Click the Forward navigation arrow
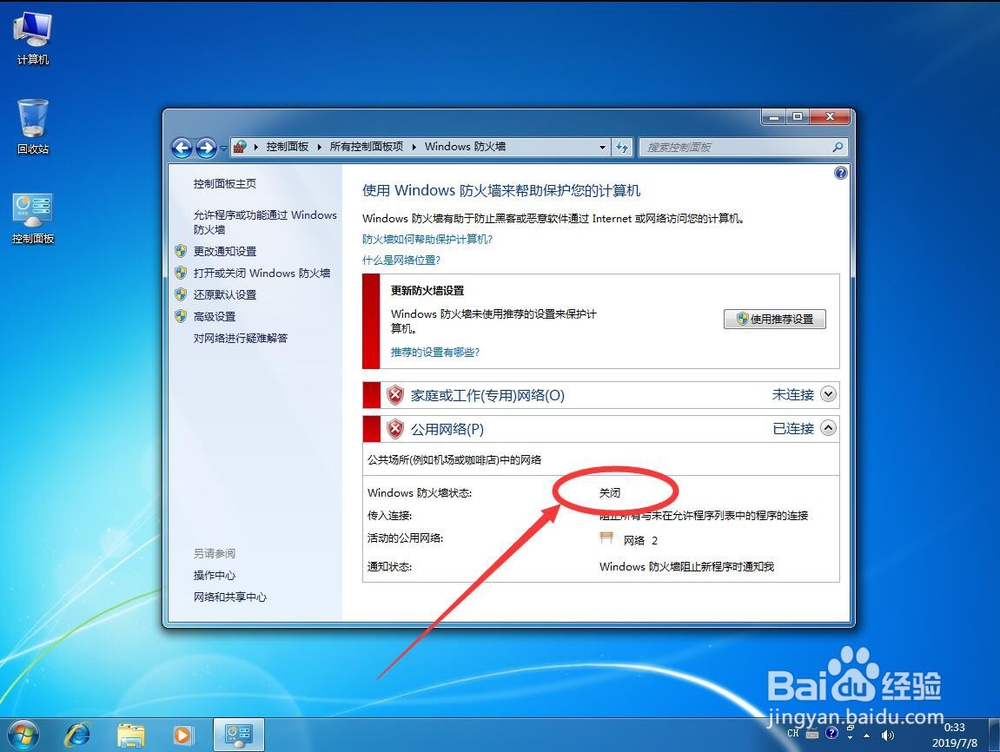 (206, 148)
